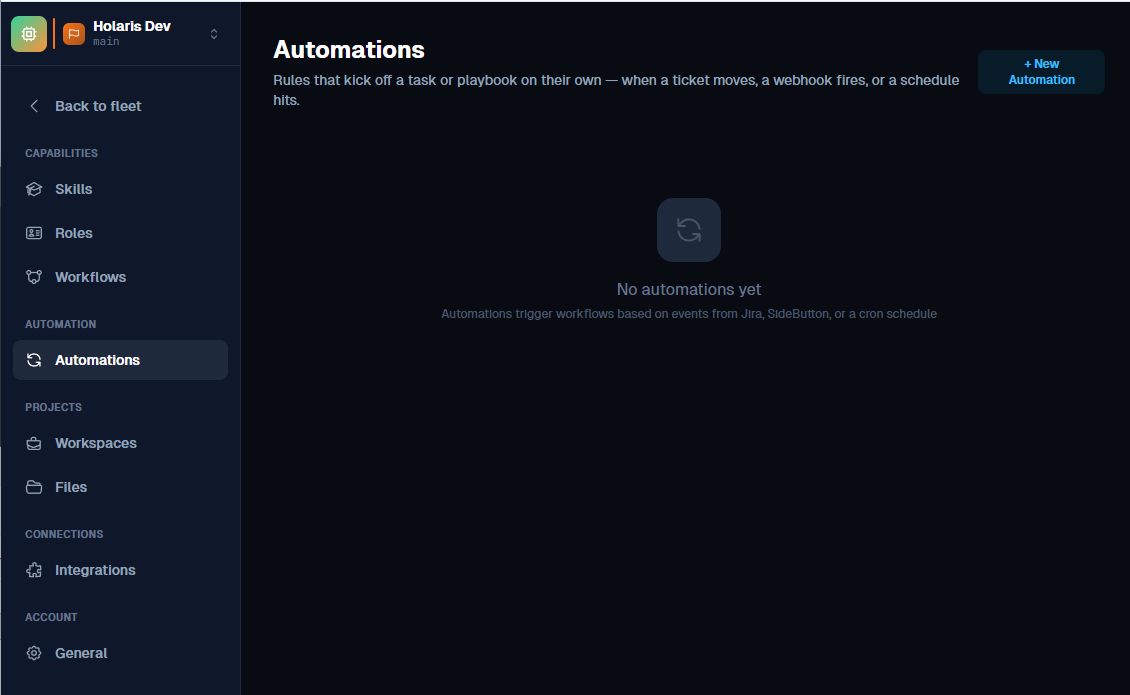
Task: Click the "main" branch label
Action: click(106, 42)
